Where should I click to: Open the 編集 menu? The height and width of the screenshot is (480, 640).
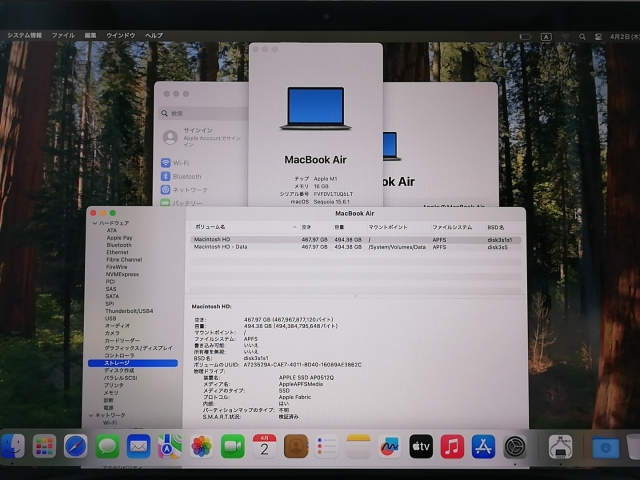pos(91,36)
